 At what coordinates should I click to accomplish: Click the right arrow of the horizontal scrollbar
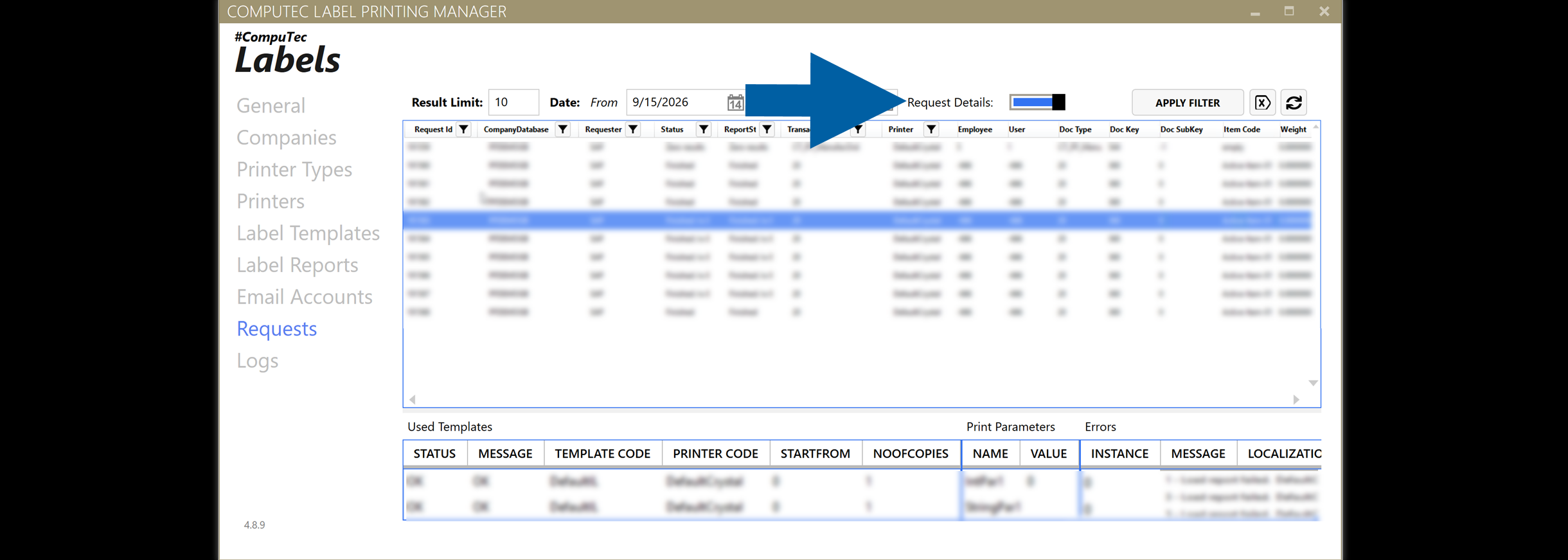1296,399
